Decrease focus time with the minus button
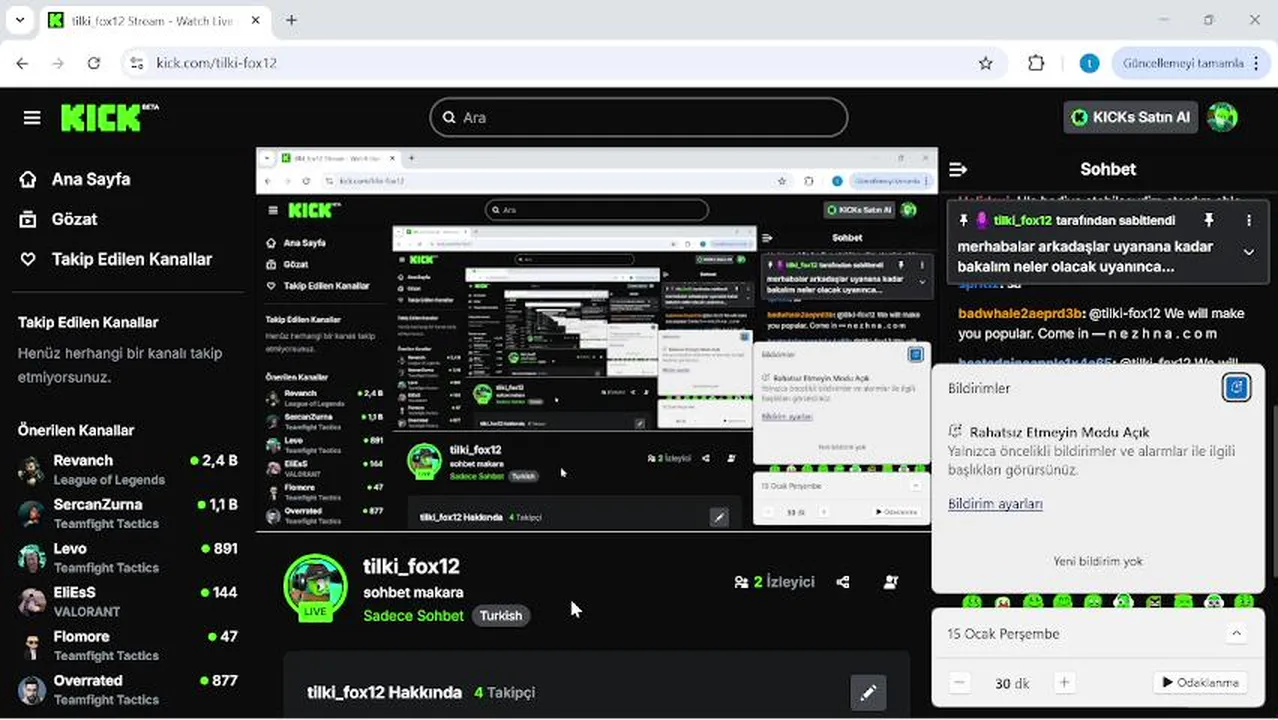Viewport: 1278px width, 720px height. click(960, 683)
